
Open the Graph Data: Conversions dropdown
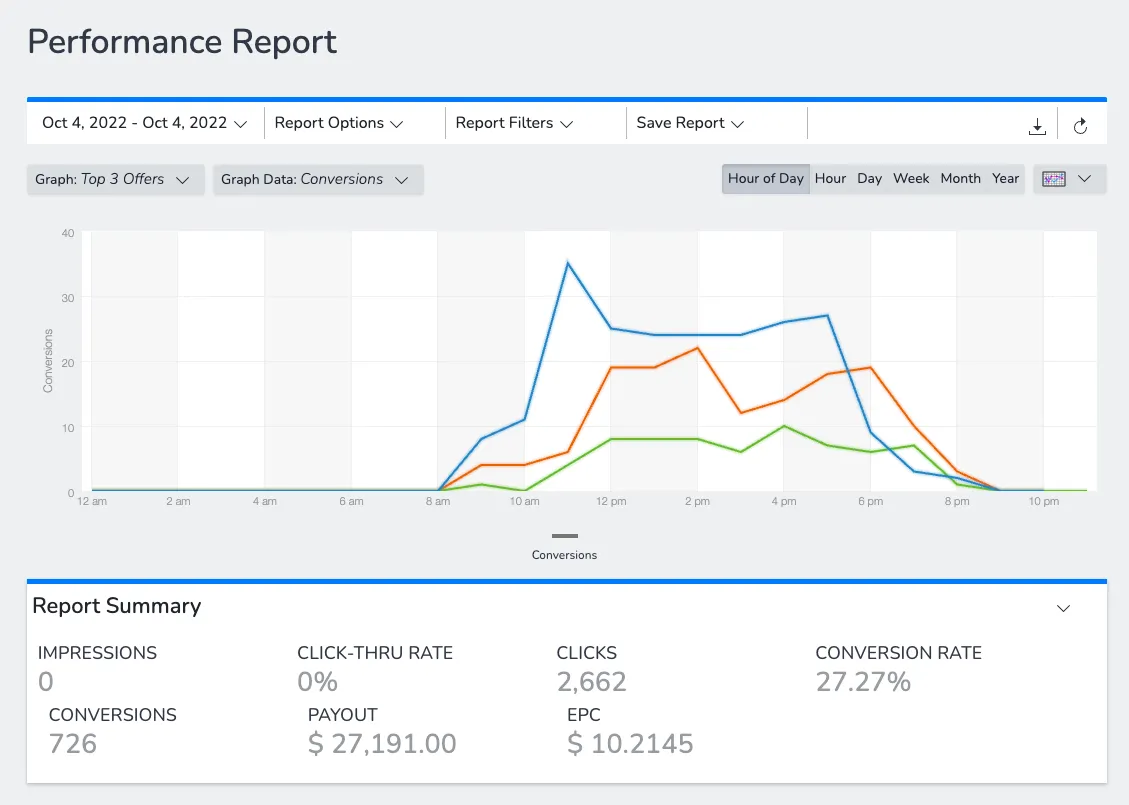tap(318, 179)
